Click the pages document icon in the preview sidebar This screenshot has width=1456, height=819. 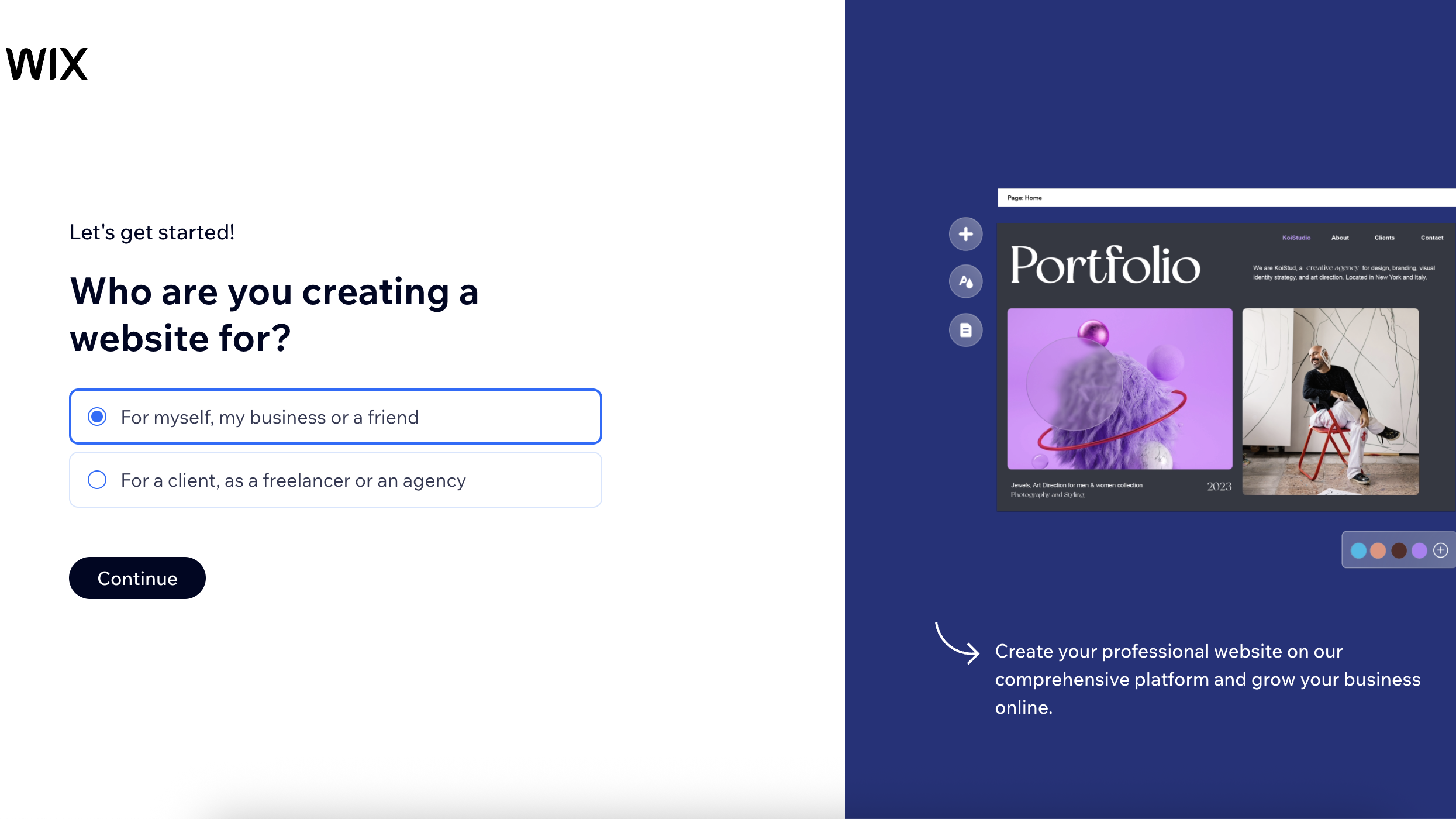click(965, 330)
